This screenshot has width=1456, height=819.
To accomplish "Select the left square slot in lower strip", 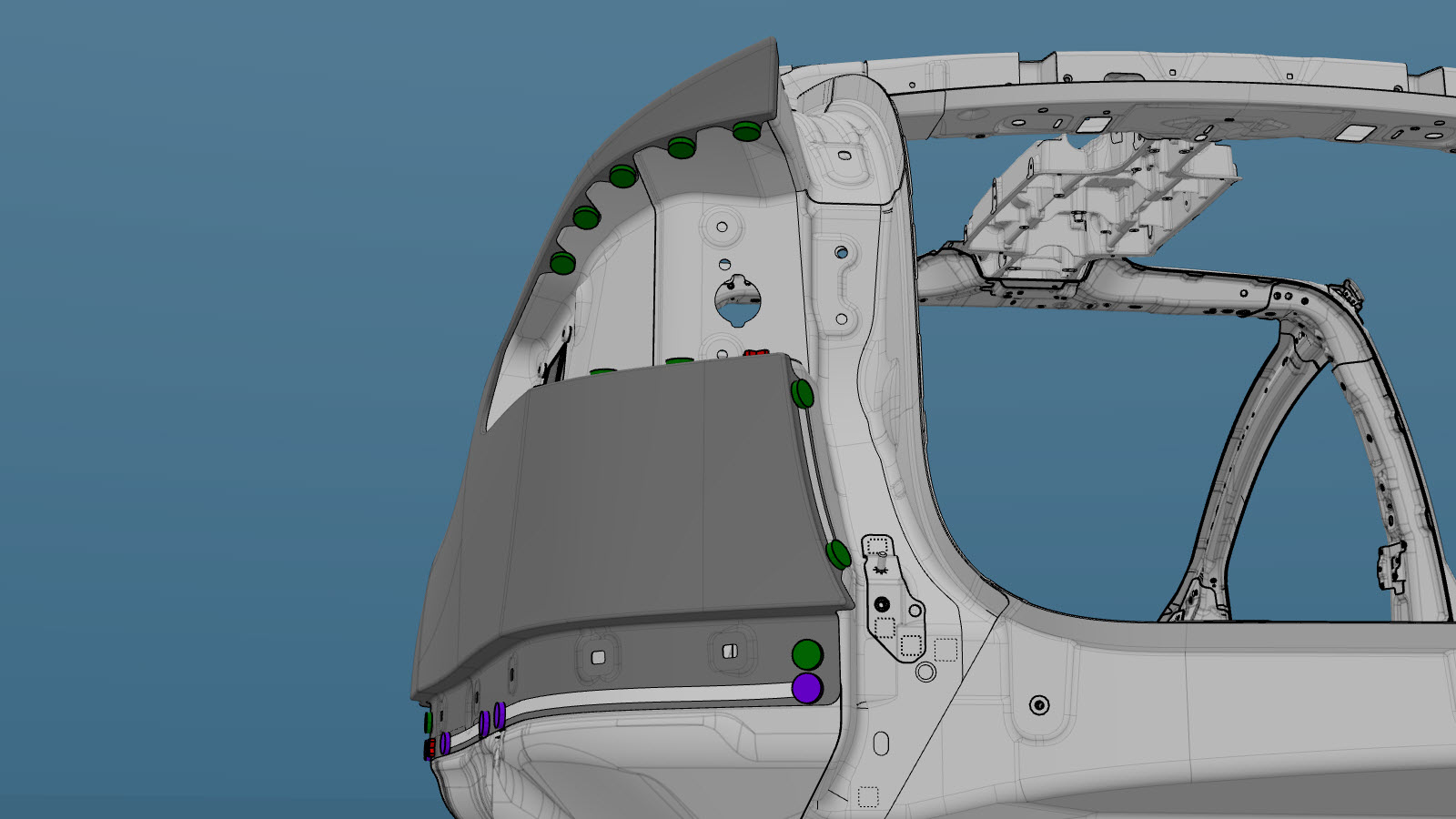I will tap(598, 657).
